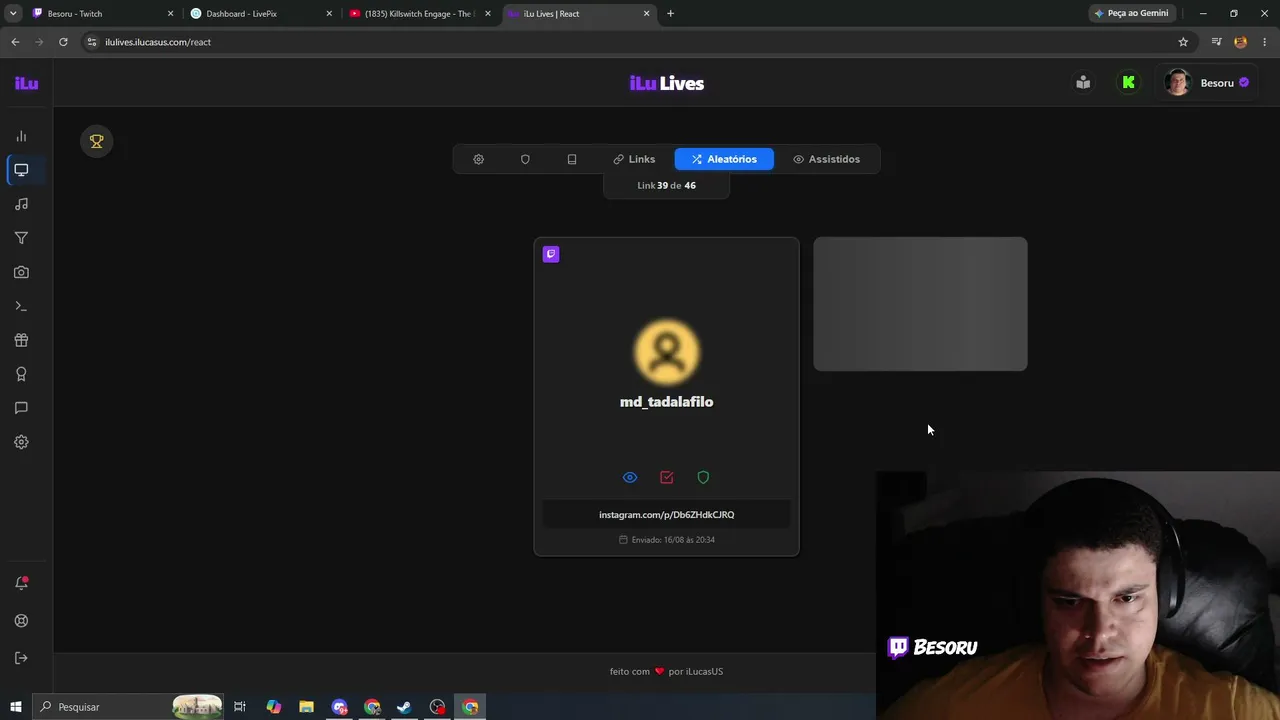
Task: Open Task View on the taskbar
Action: (240, 707)
